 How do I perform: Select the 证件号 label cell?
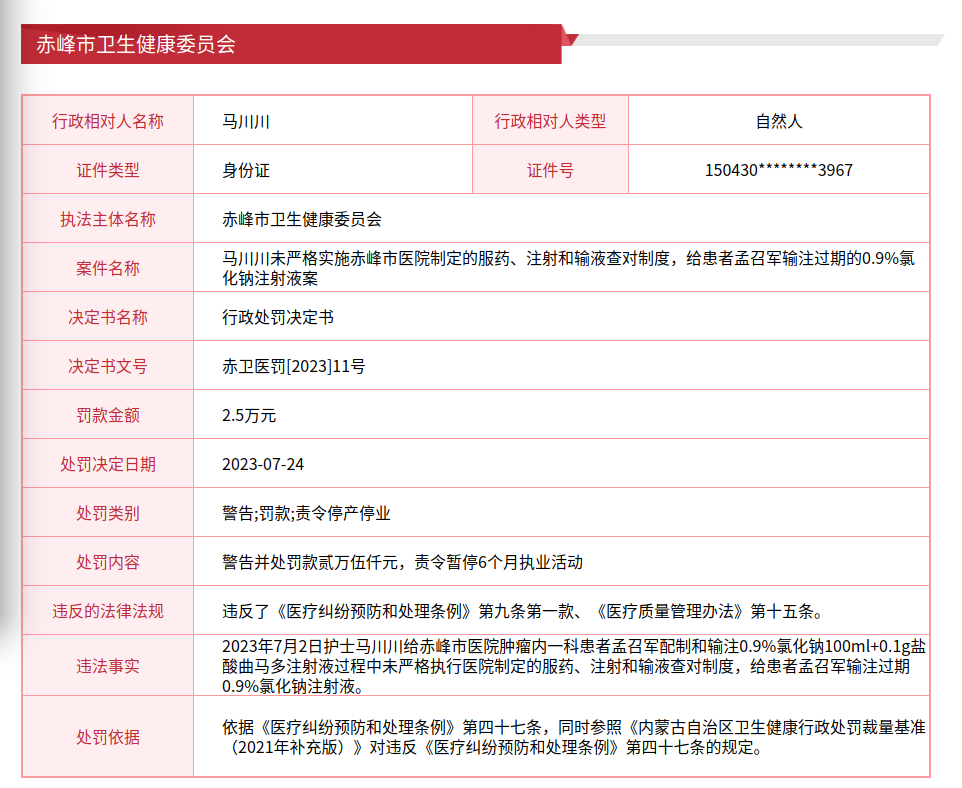550,170
